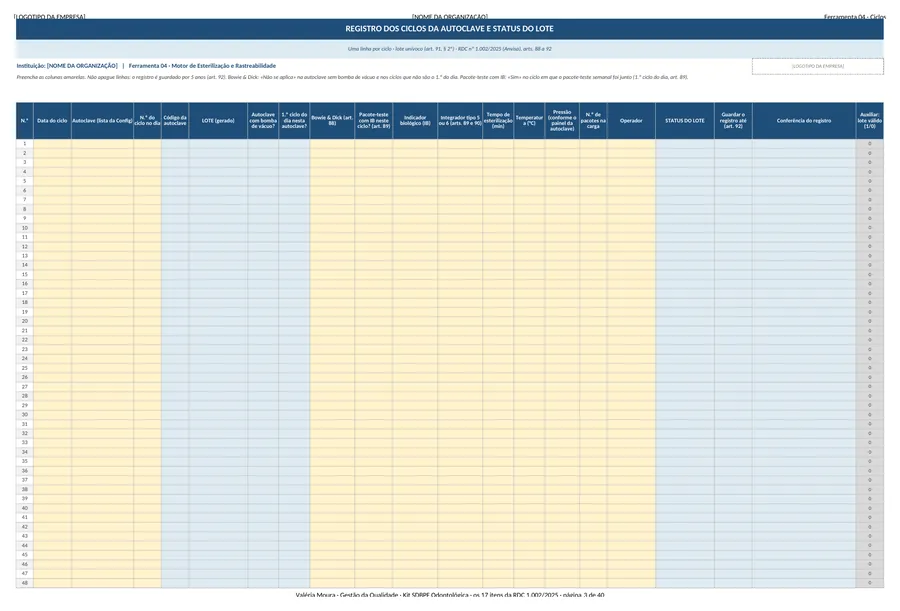The height and width of the screenshot is (611, 900).
Task: Click the "Temperatura (°C)" column header
Action: 529,121
